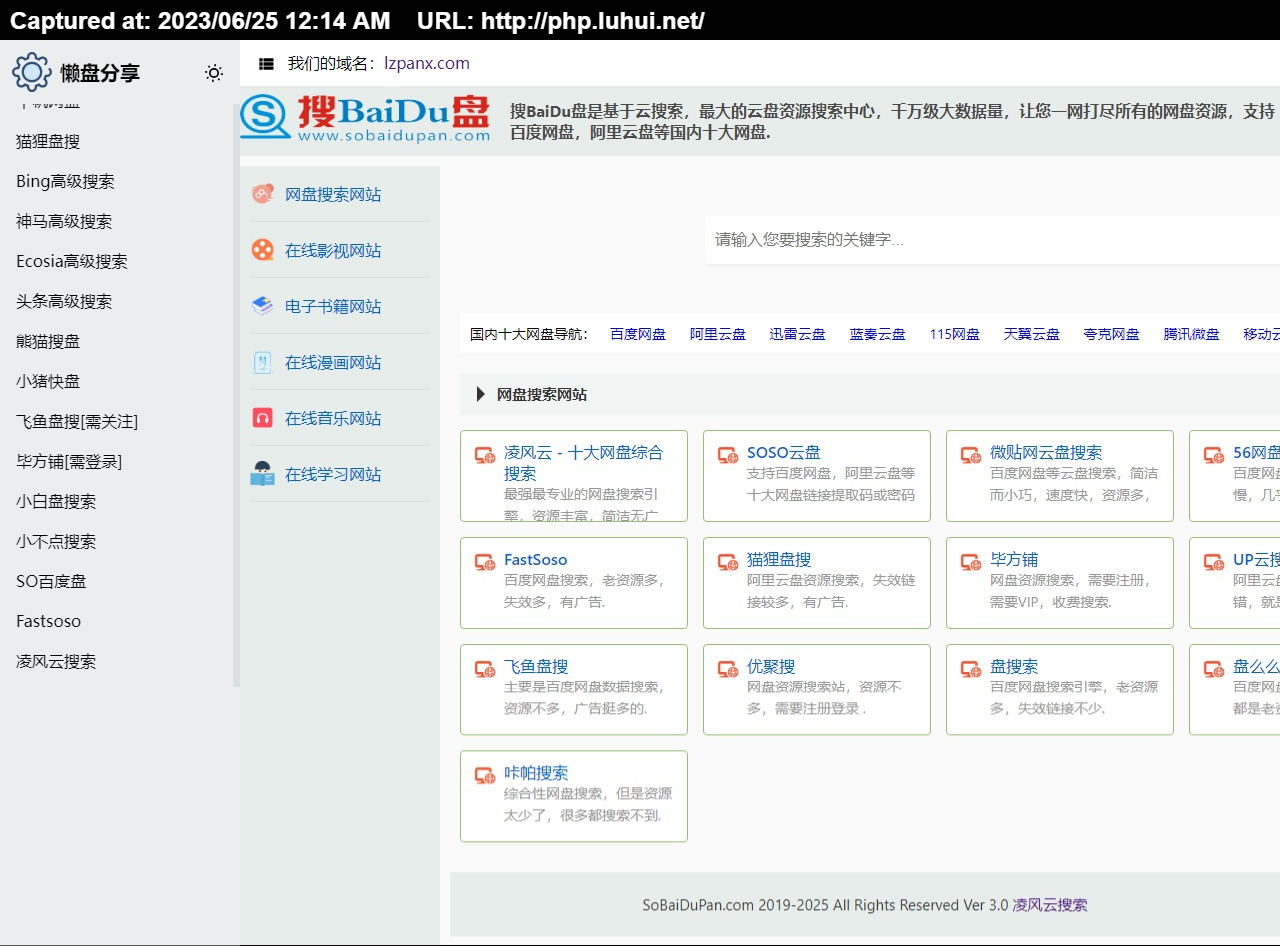The height and width of the screenshot is (946, 1280).
Task: Click the icon on the 盘么么 card
Action: (1214, 669)
